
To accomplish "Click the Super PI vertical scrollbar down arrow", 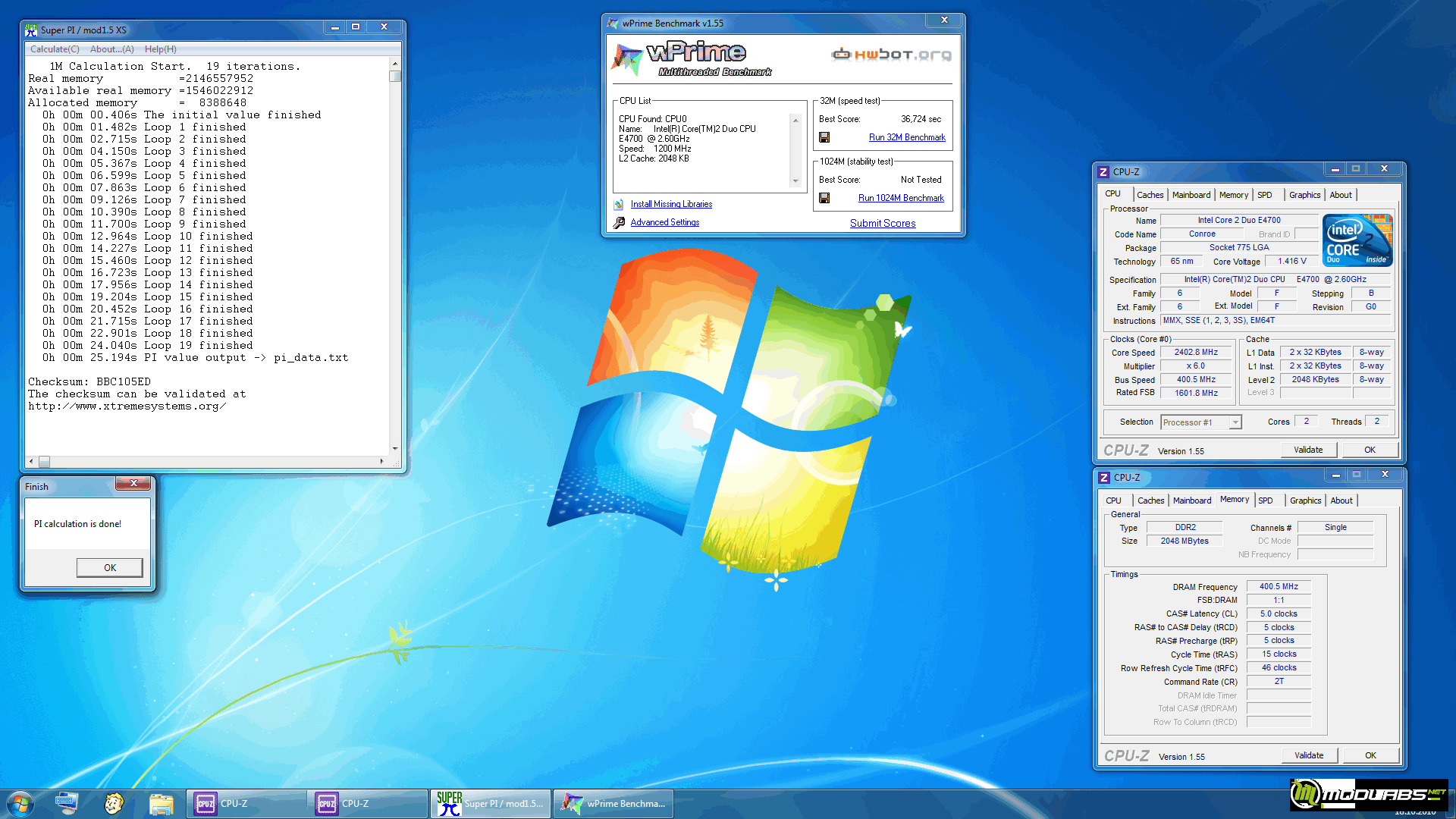I will 395,449.
